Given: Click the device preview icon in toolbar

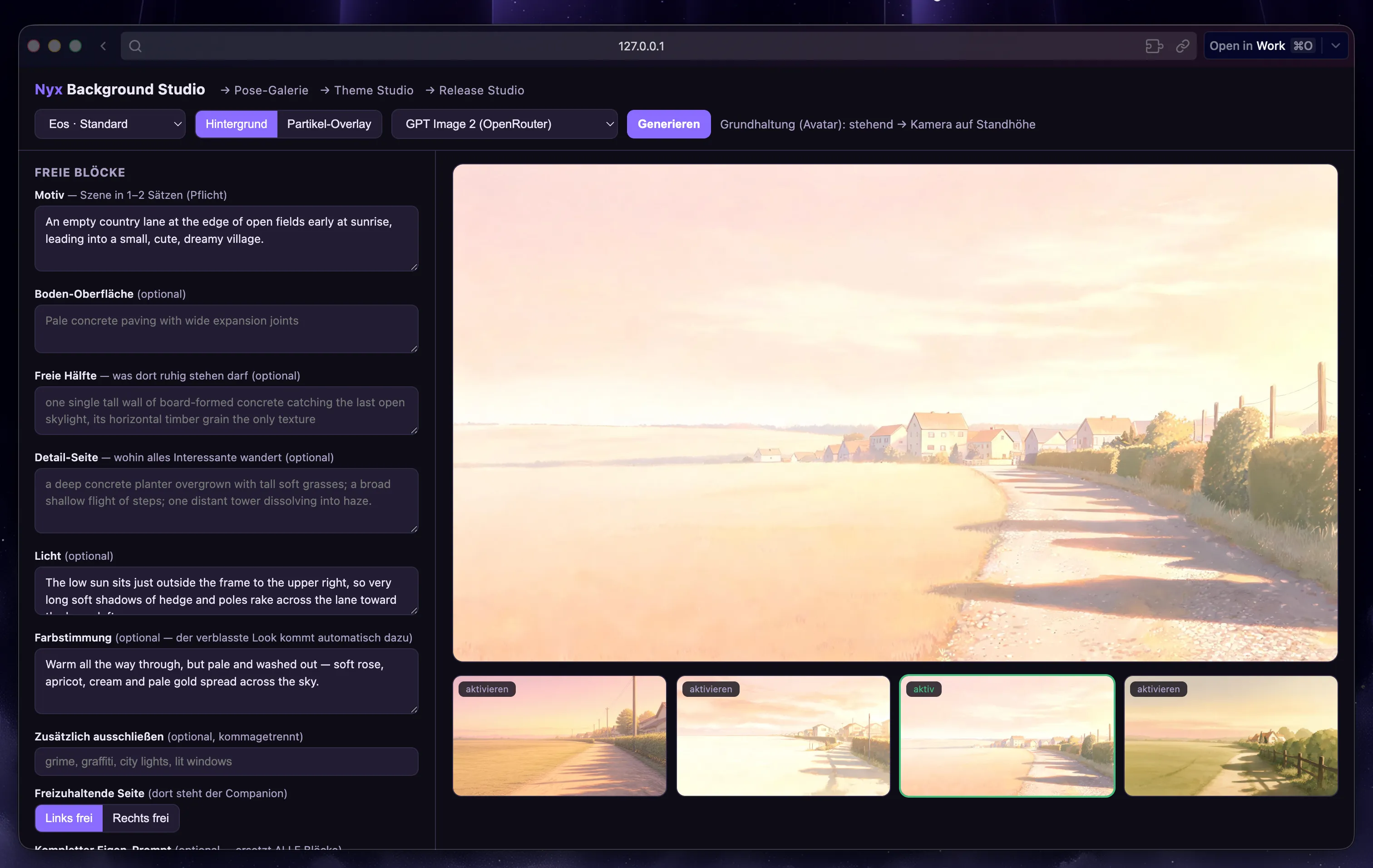Looking at the screenshot, I should [1154, 46].
